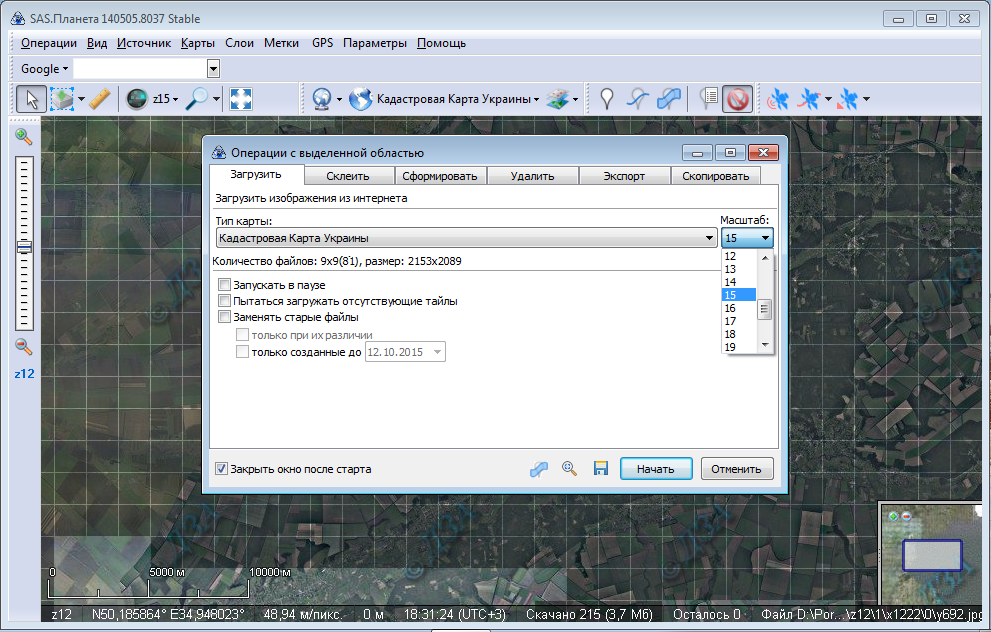Select the arrow pointer tool

31,99
